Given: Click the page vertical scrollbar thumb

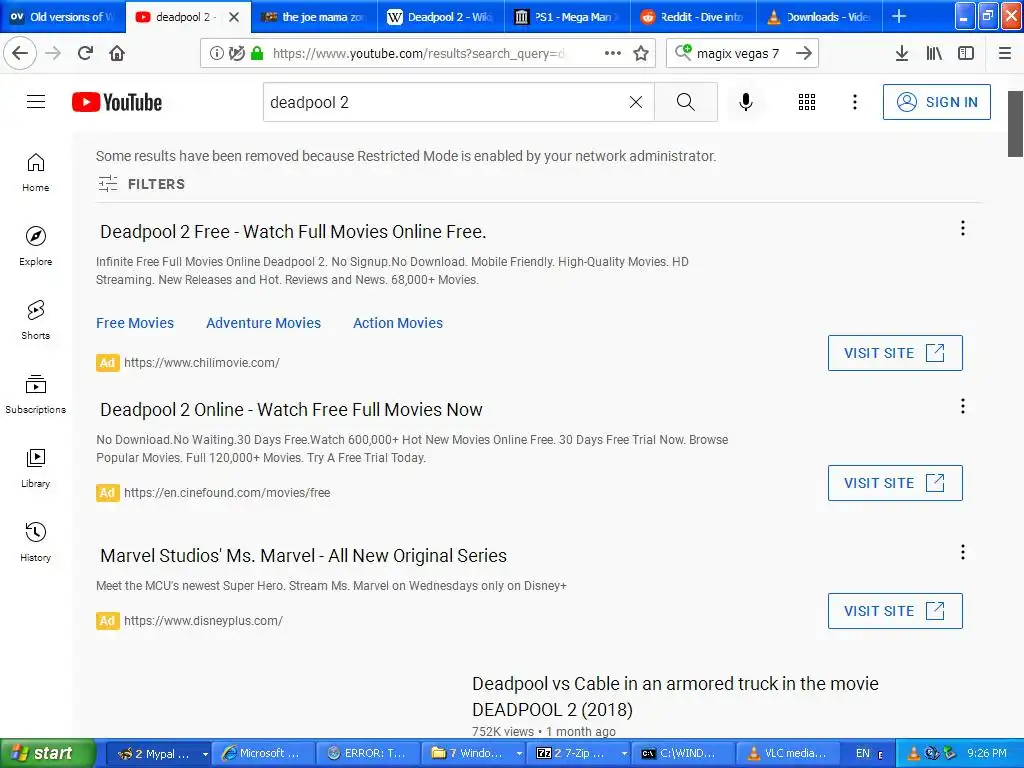Looking at the screenshot, I should tap(1016, 124).
